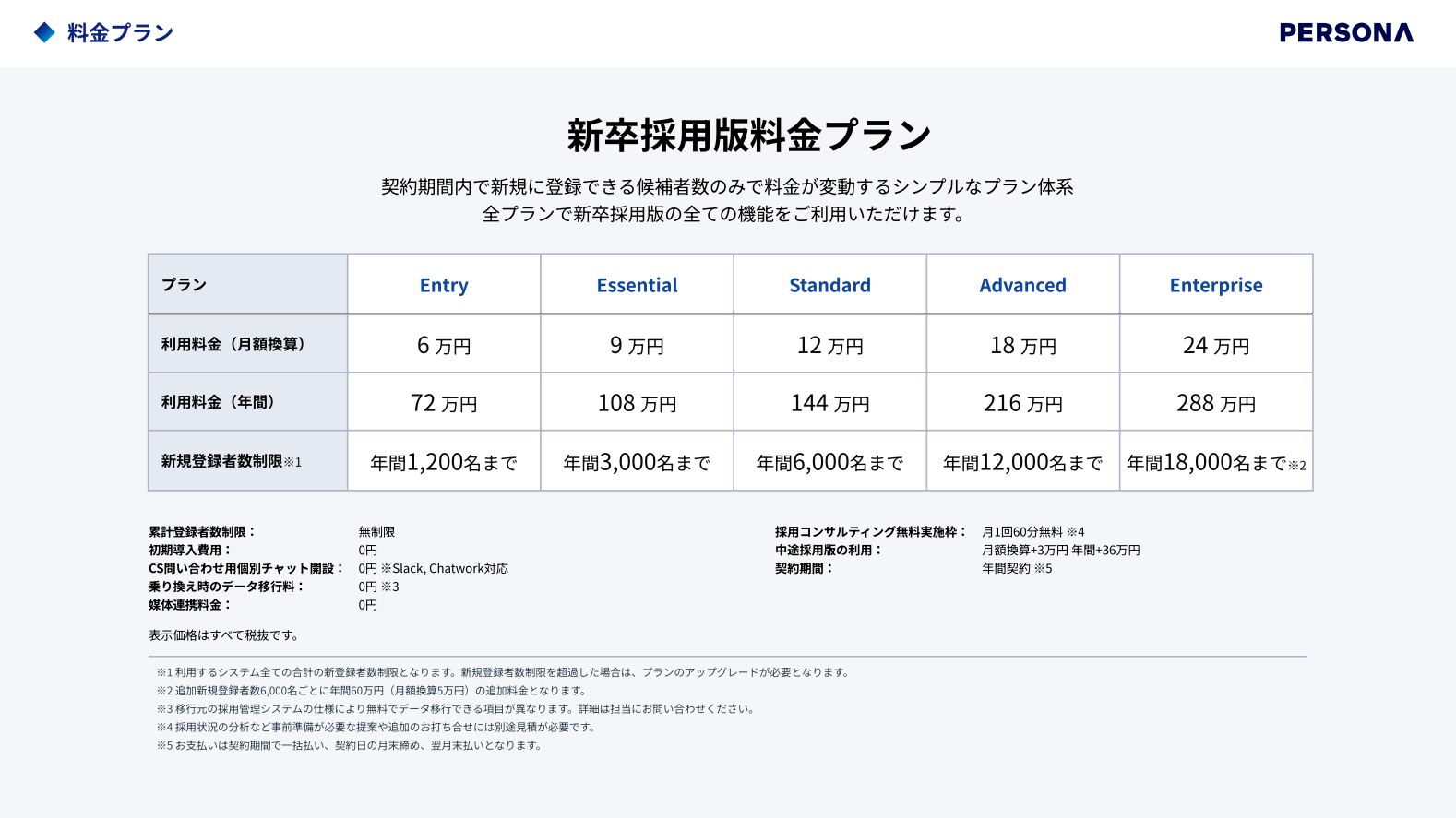The width and height of the screenshot is (1456, 818).
Task: Click the 契約期間 label
Action: pyautogui.click(x=805, y=568)
